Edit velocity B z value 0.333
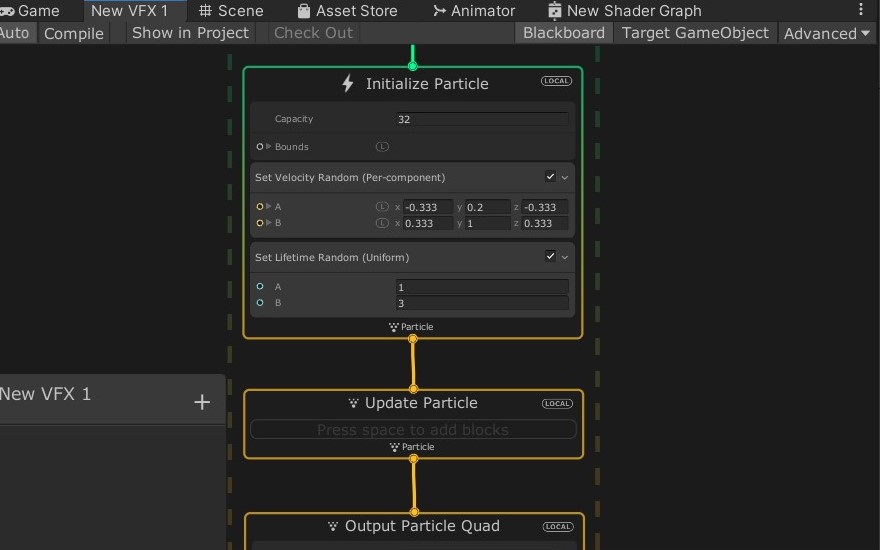 coord(545,223)
